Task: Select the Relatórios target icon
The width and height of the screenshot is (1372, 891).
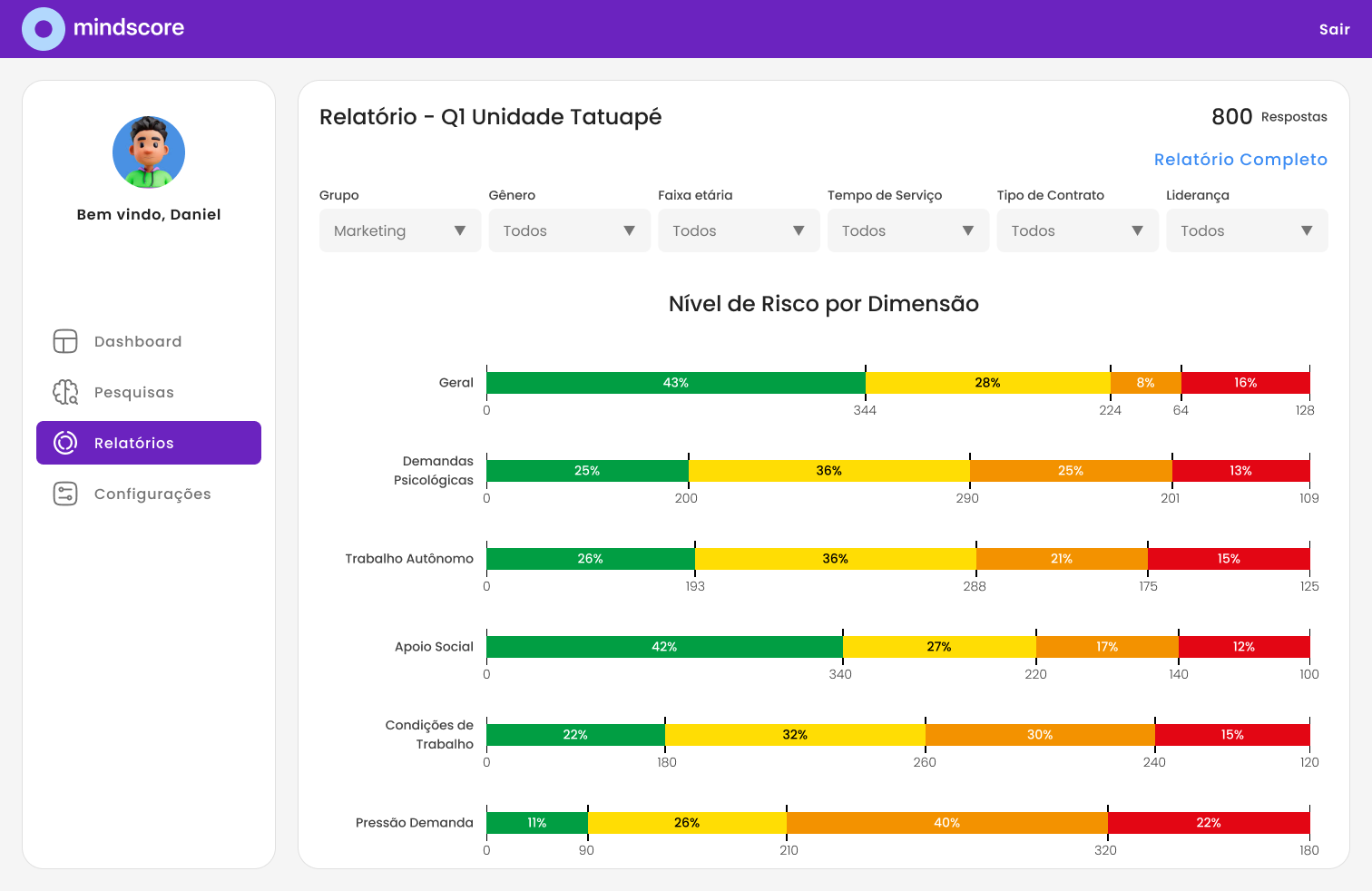Action: tap(64, 443)
